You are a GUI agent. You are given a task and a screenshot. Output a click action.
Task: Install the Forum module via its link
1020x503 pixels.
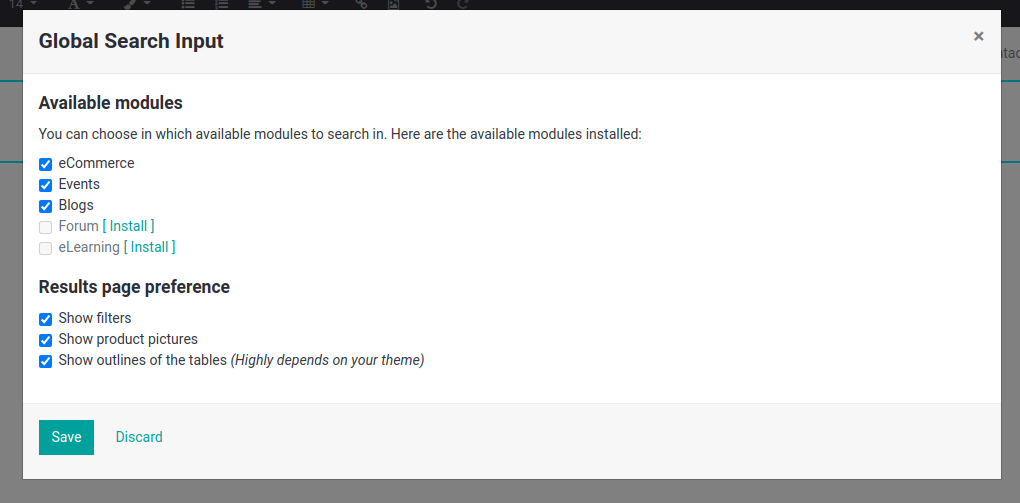coord(128,226)
